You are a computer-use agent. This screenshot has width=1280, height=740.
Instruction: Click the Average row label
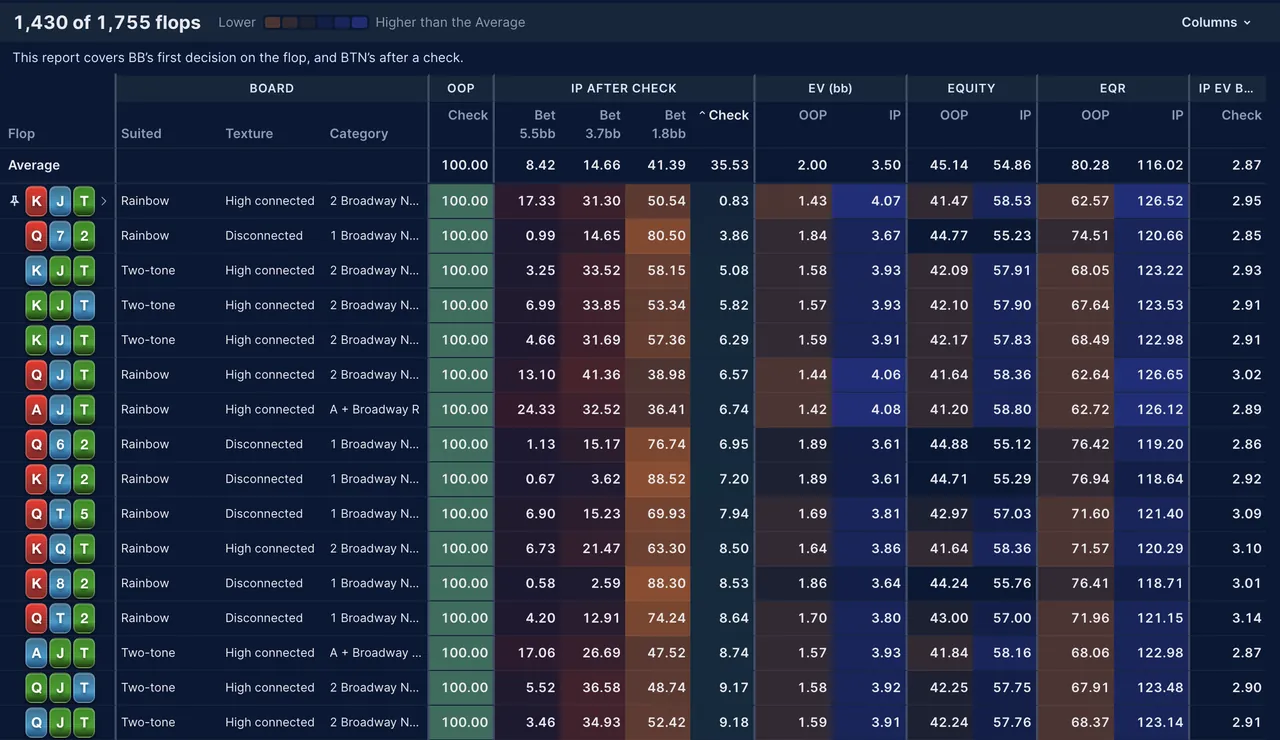click(34, 165)
